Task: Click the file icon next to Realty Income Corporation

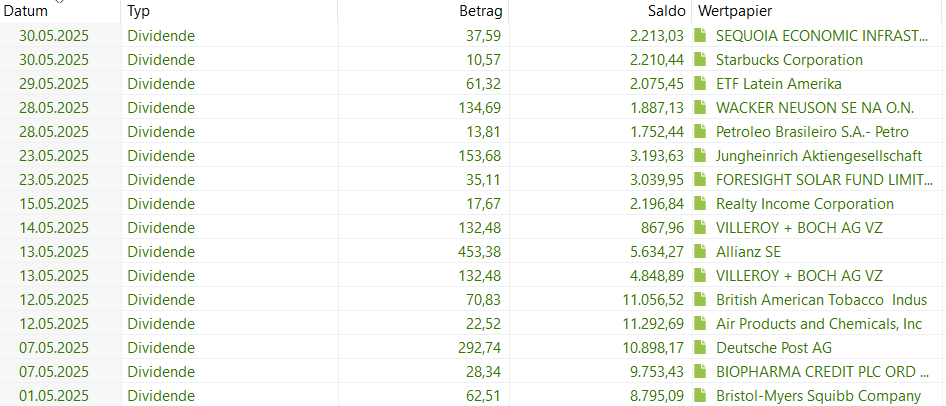Action: (701, 204)
